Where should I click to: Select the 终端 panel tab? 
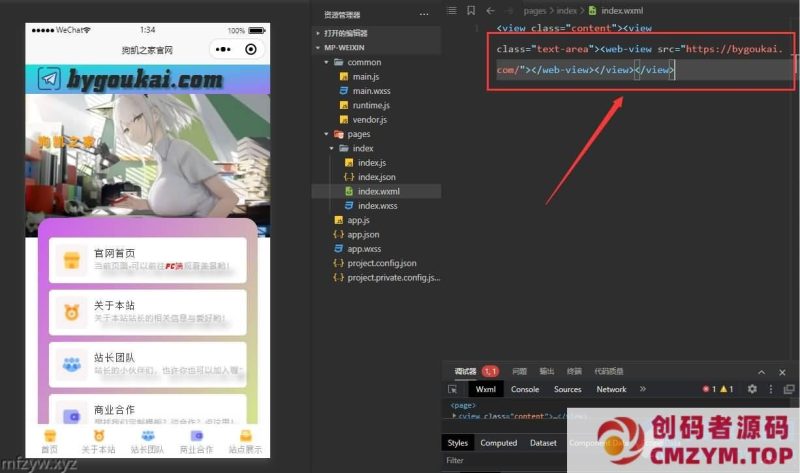click(x=574, y=371)
